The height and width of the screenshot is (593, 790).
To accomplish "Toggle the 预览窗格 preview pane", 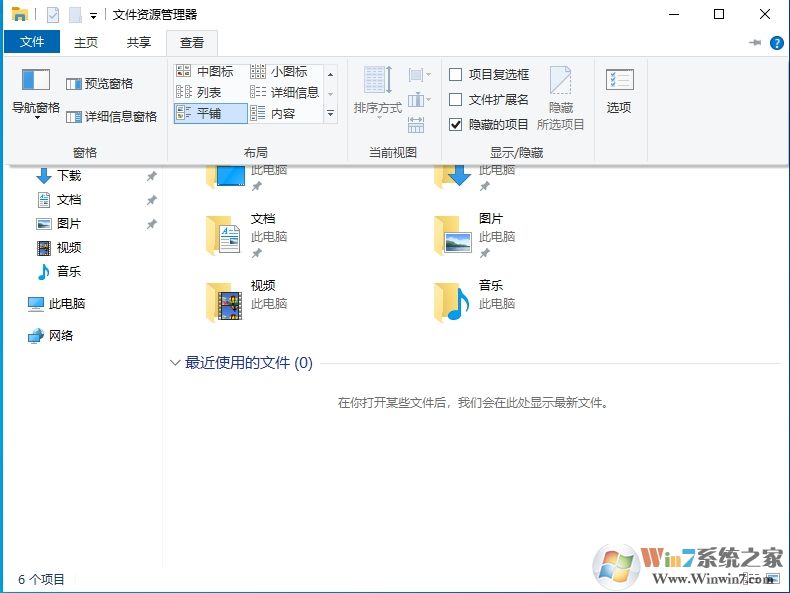I will point(99,84).
